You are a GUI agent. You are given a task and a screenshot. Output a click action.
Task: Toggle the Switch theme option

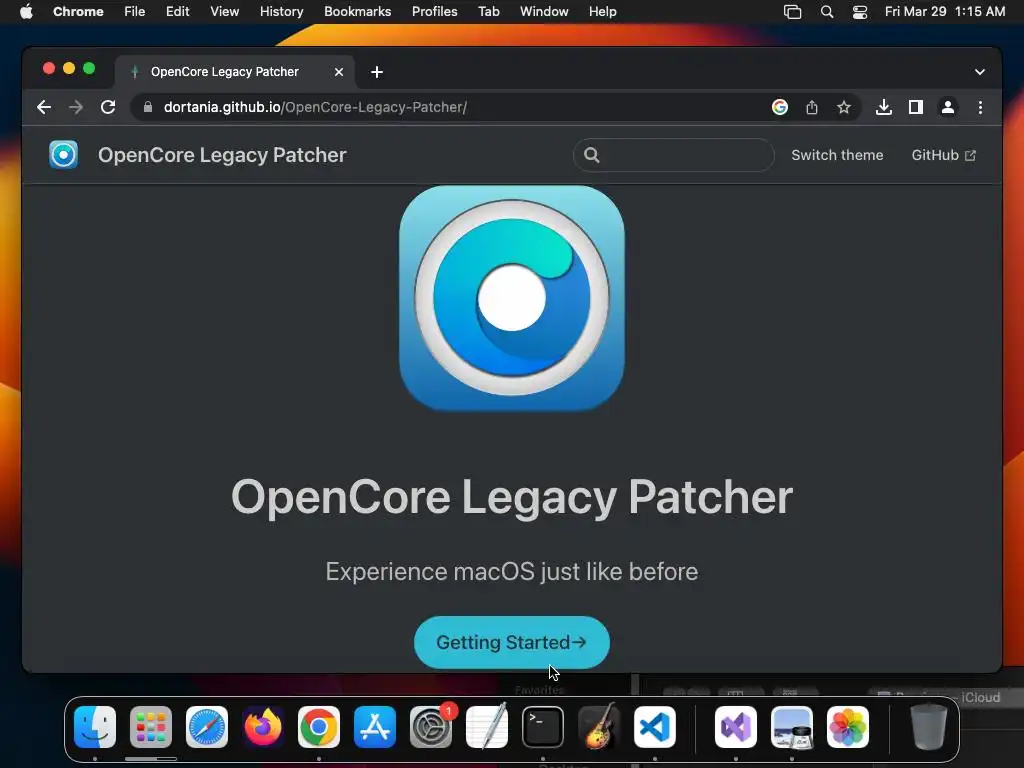(837, 155)
